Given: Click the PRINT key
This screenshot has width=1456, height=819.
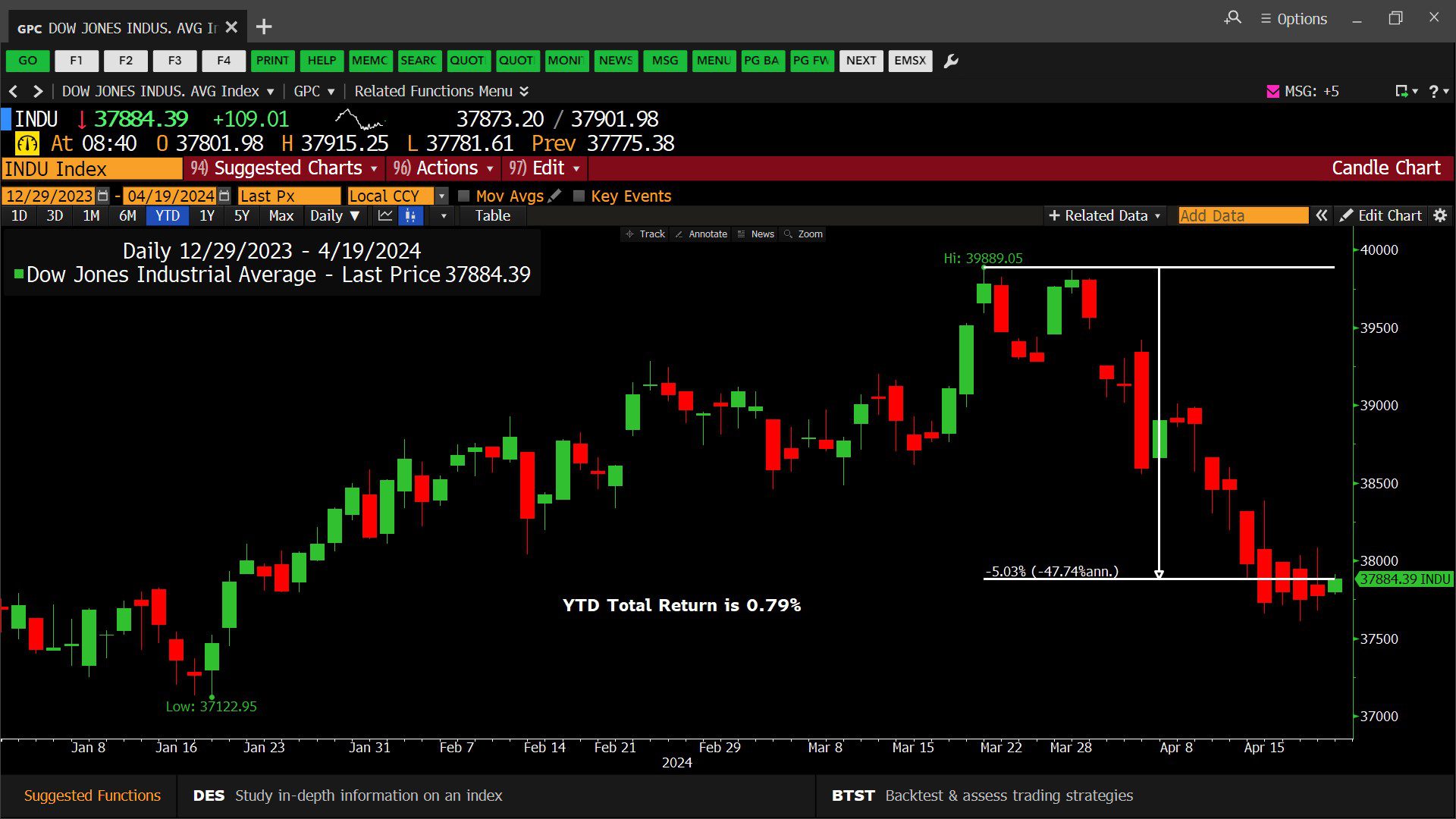Looking at the screenshot, I should coord(272,61).
